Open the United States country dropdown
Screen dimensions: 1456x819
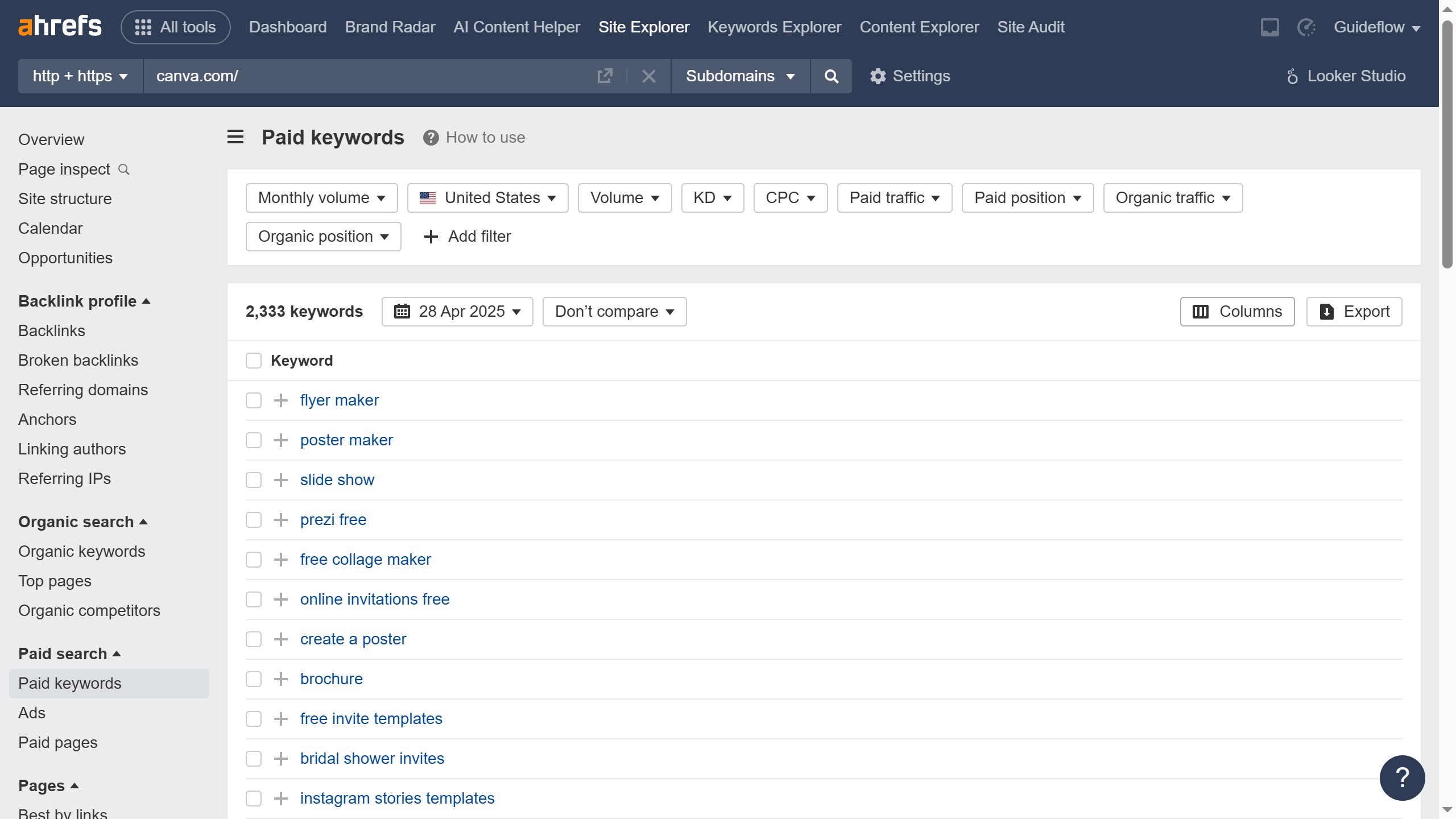487,198
